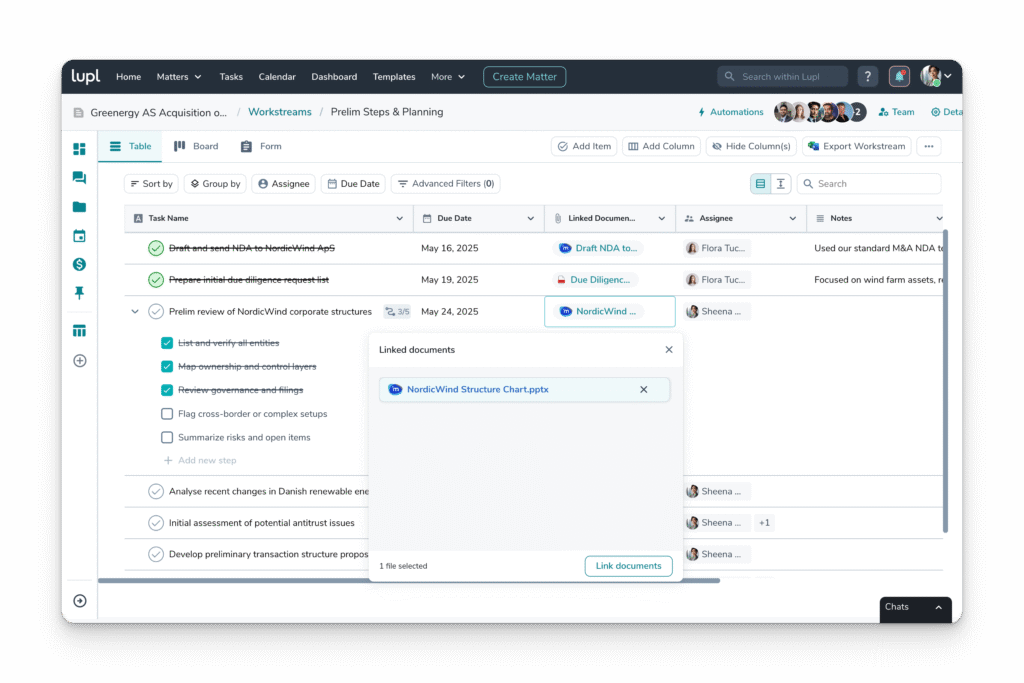Switch to the Form view
The height and width of the screenshot is (683, 1024).
tap(260, 146)
